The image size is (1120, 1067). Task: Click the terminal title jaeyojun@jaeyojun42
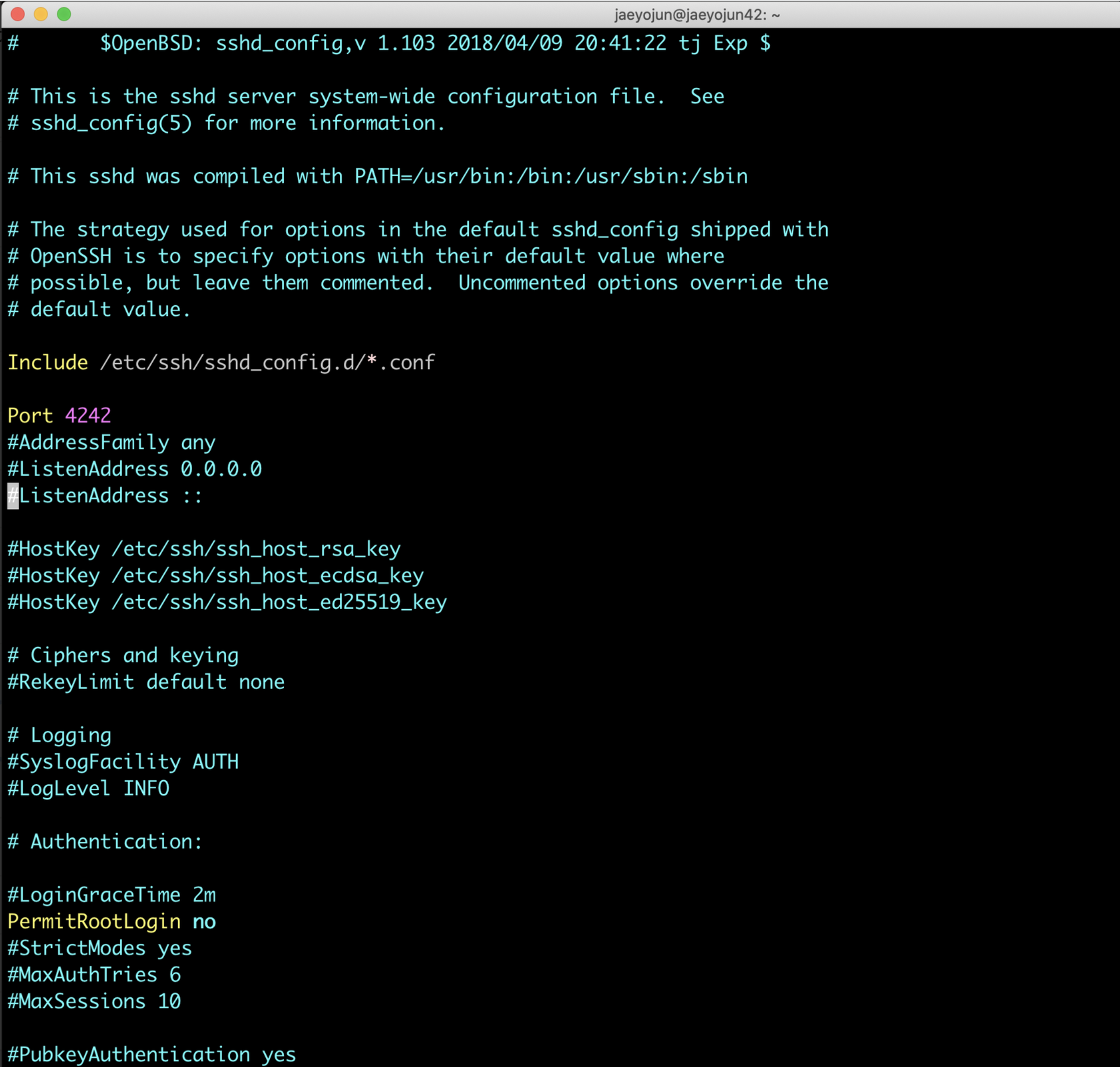click(x=696, y=15)
